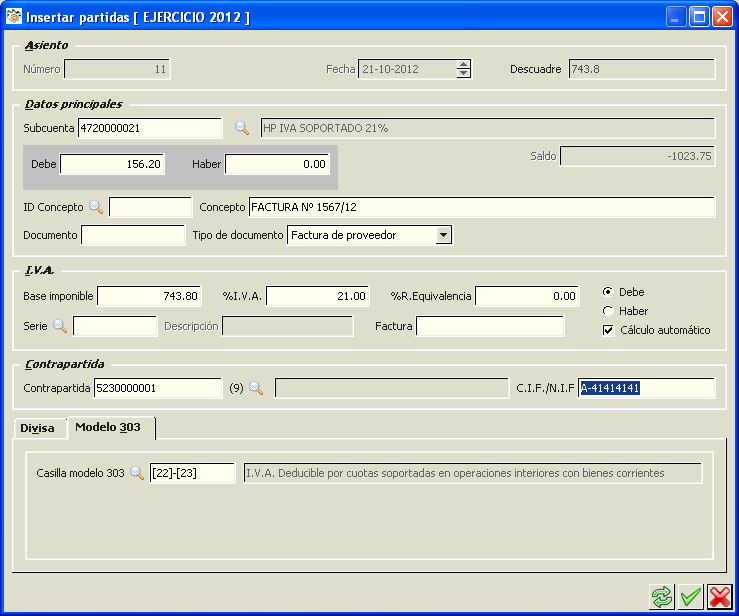Image resolution: width=739 pixels, height=616 pixels.
Task: Click the I.V.A. Deducible description text
Action: coord(473,473)
